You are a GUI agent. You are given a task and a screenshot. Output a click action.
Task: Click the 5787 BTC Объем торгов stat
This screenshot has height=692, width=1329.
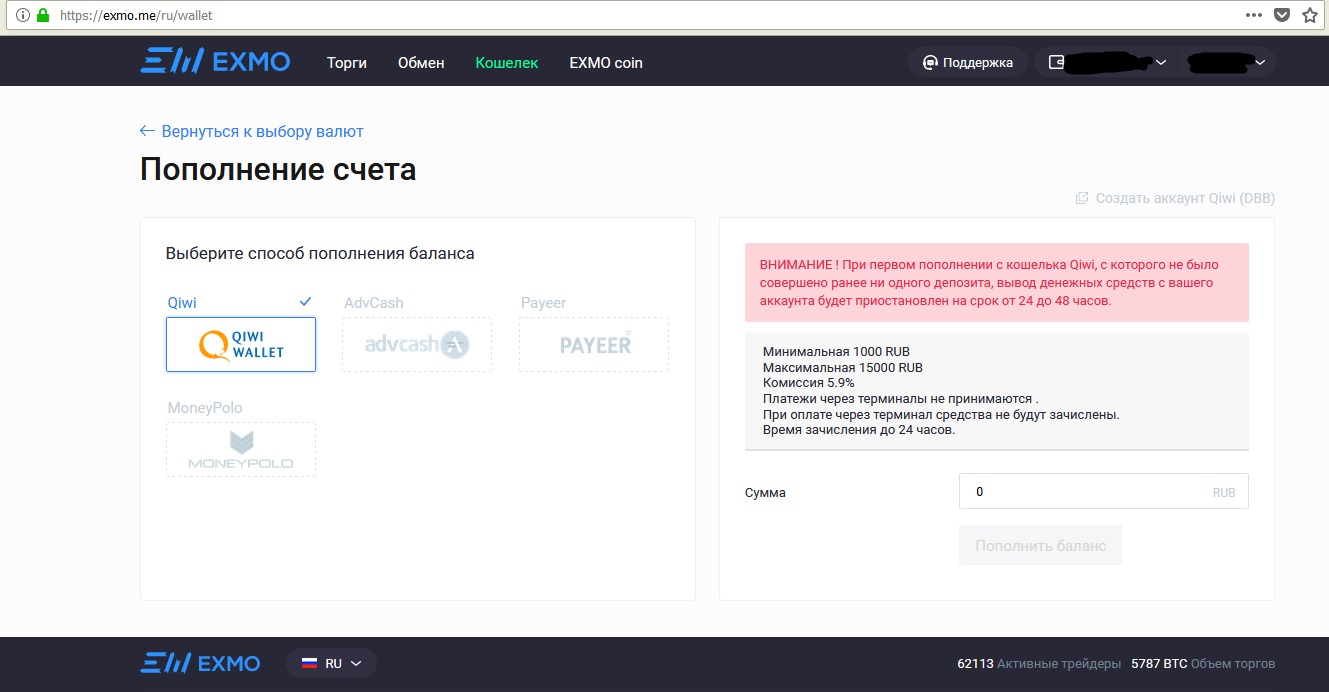[x=1203, y=664]
